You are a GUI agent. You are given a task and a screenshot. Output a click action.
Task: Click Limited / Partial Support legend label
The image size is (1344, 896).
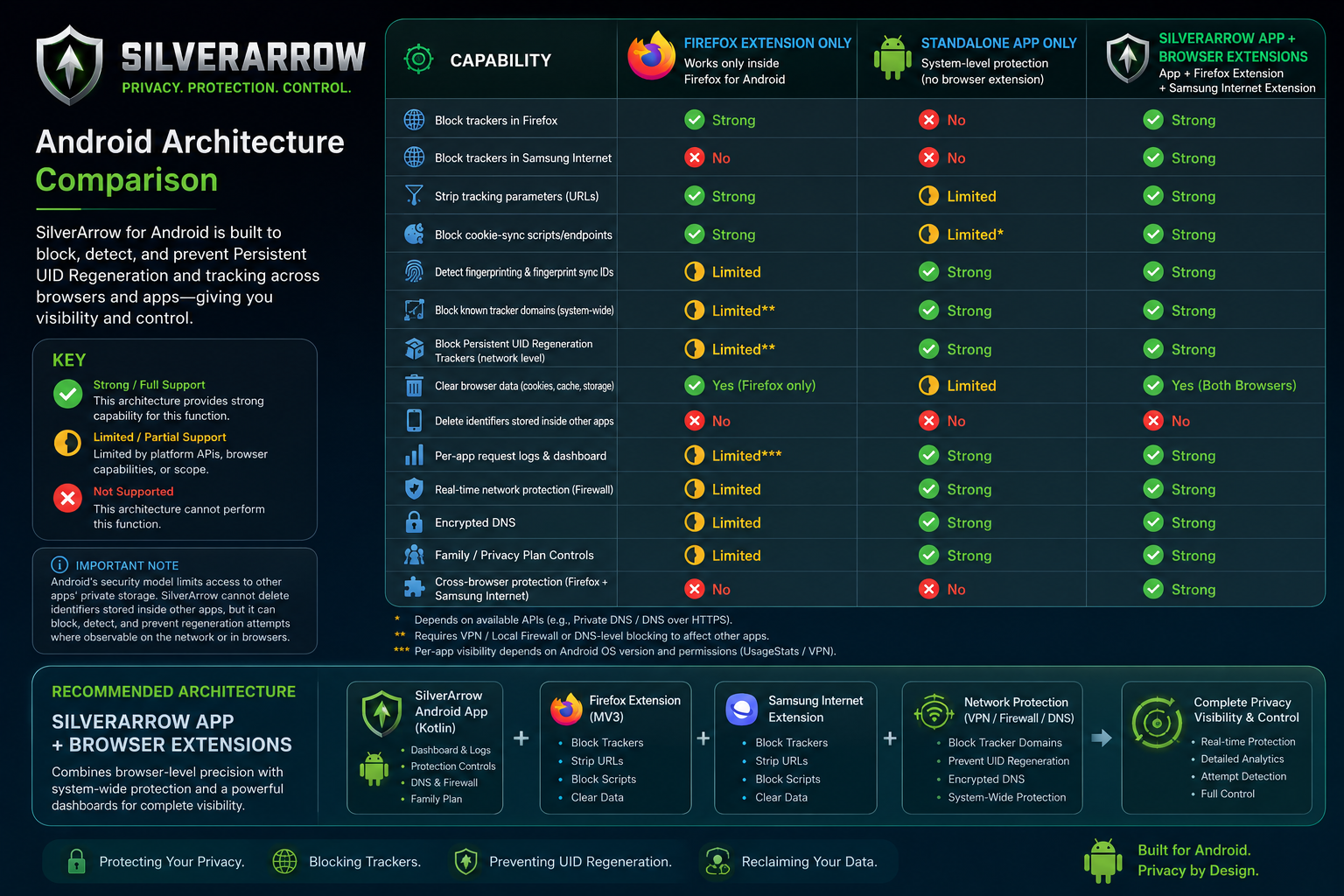tap(159, 437)
